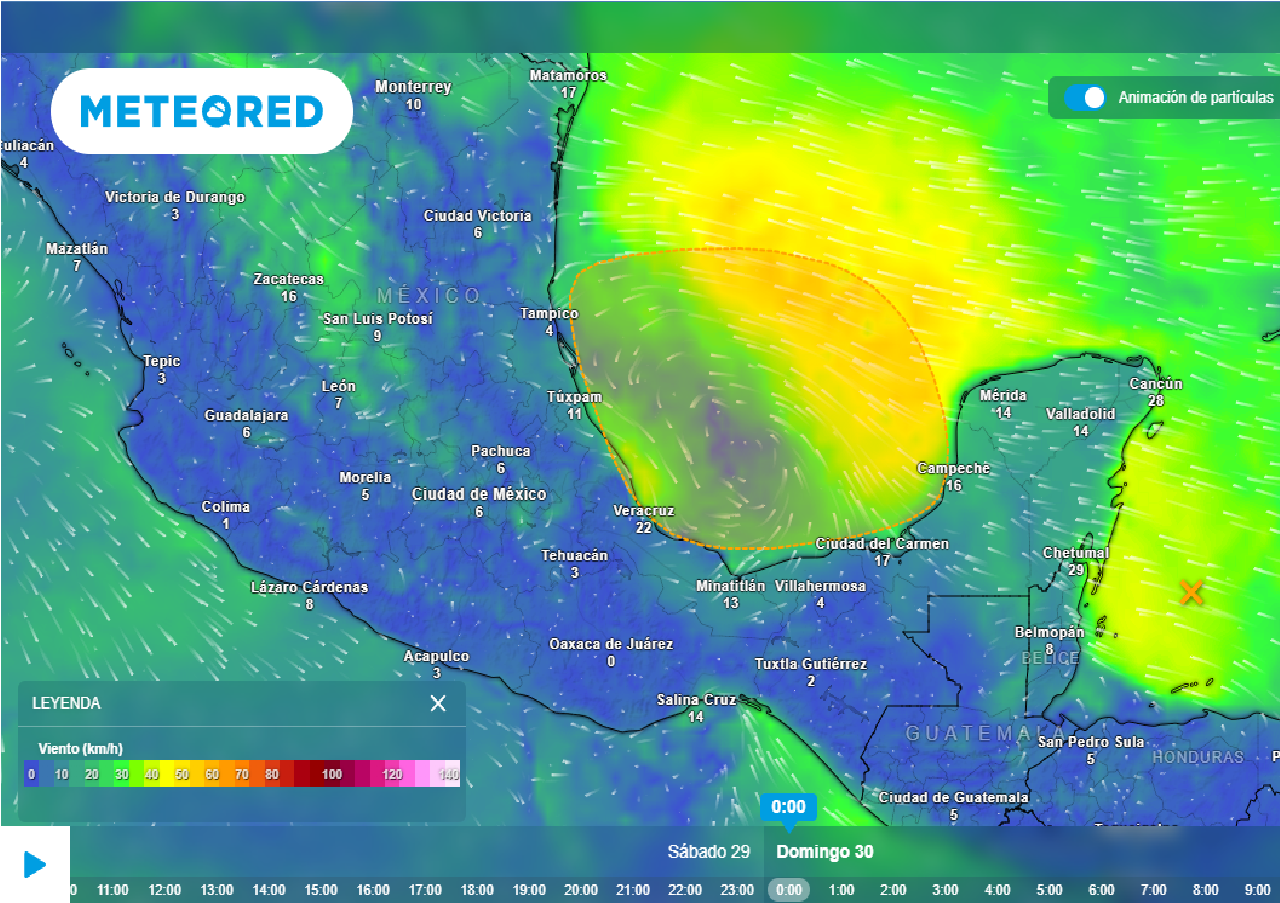Select 23:00 on the timeline
The width and height of the screenshot is (1280, 903).
(737, 889)
